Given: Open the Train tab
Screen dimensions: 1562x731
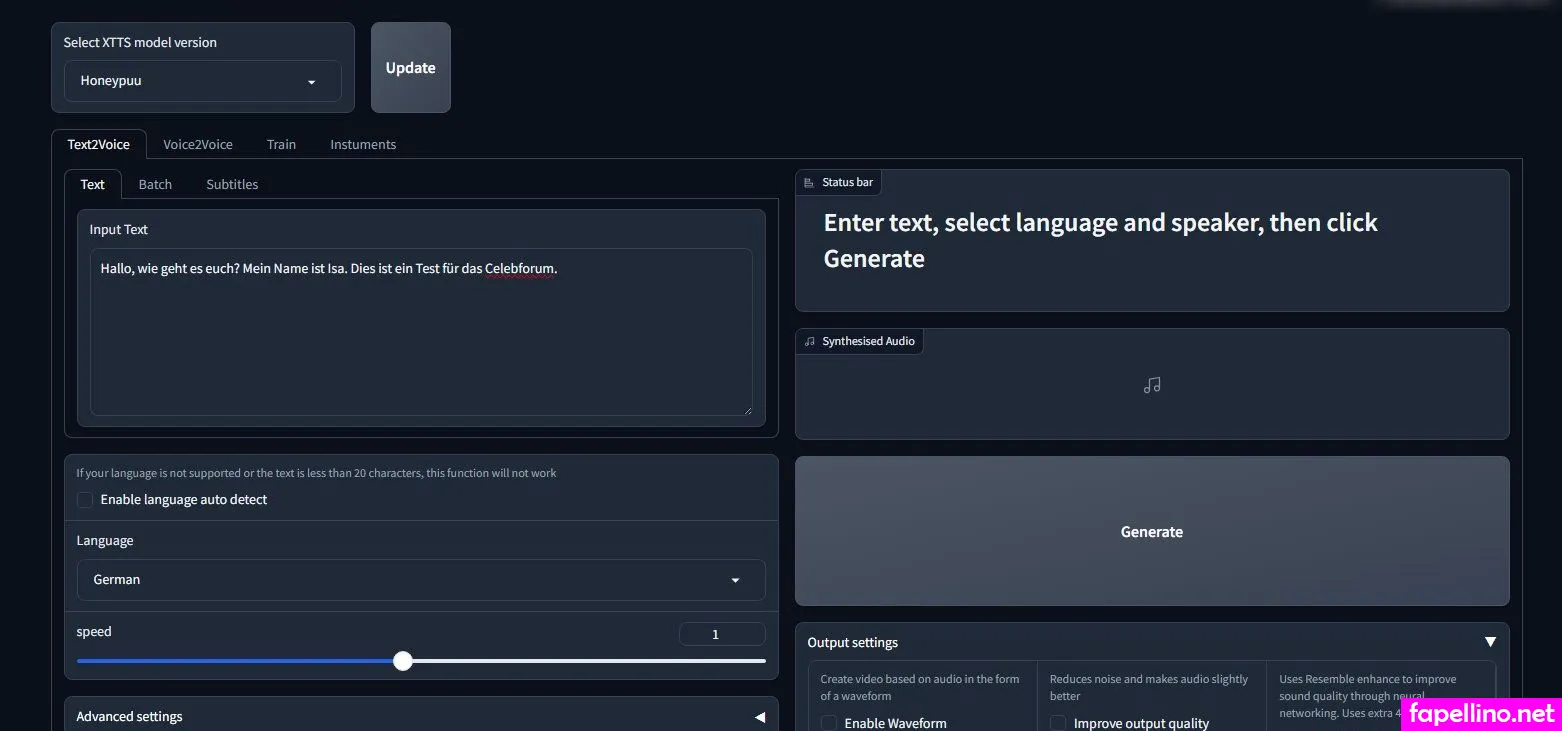Looking at the screenshot, I should pos(281,145).
